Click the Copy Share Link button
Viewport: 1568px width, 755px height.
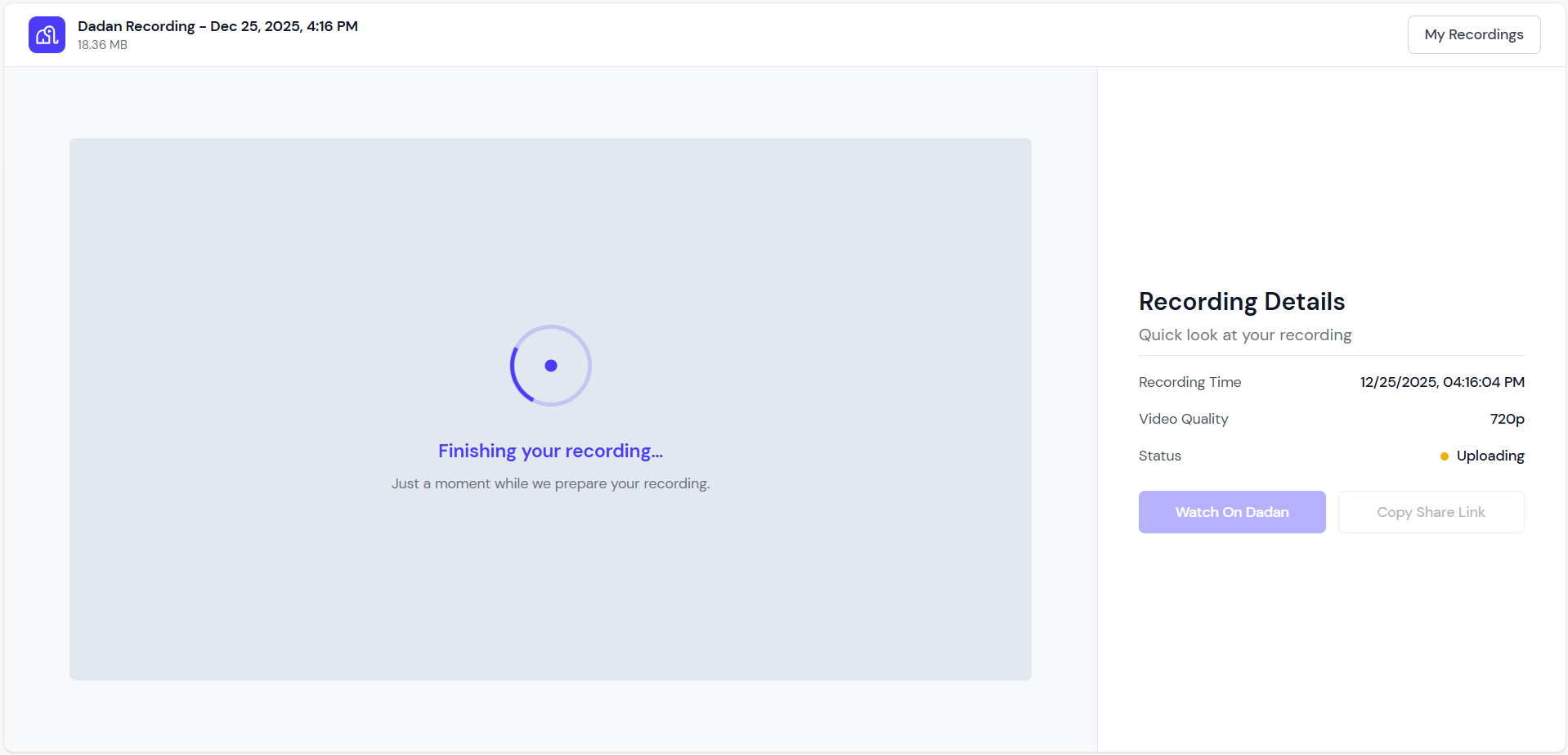1430,512
